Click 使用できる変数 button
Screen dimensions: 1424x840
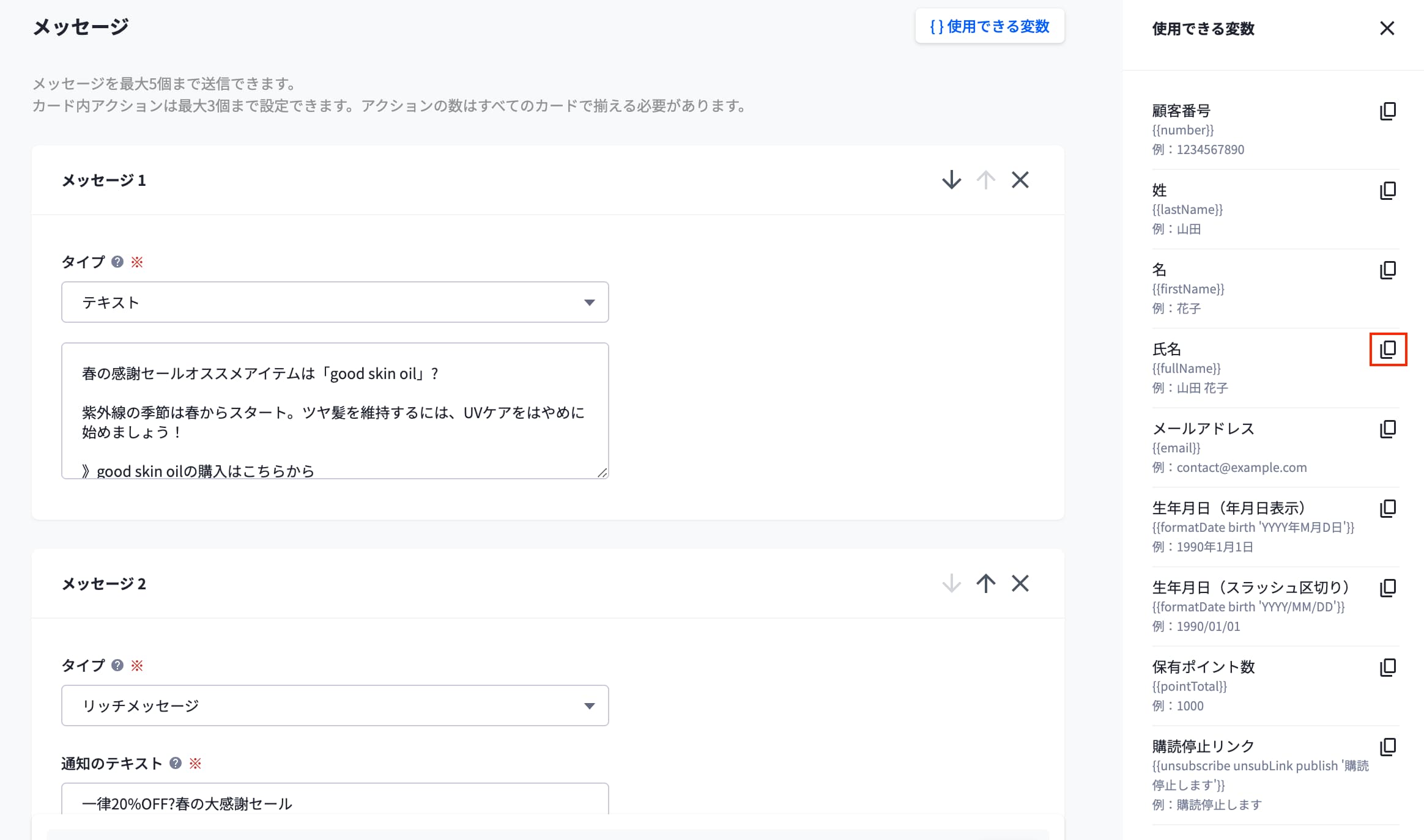(989, 26)
